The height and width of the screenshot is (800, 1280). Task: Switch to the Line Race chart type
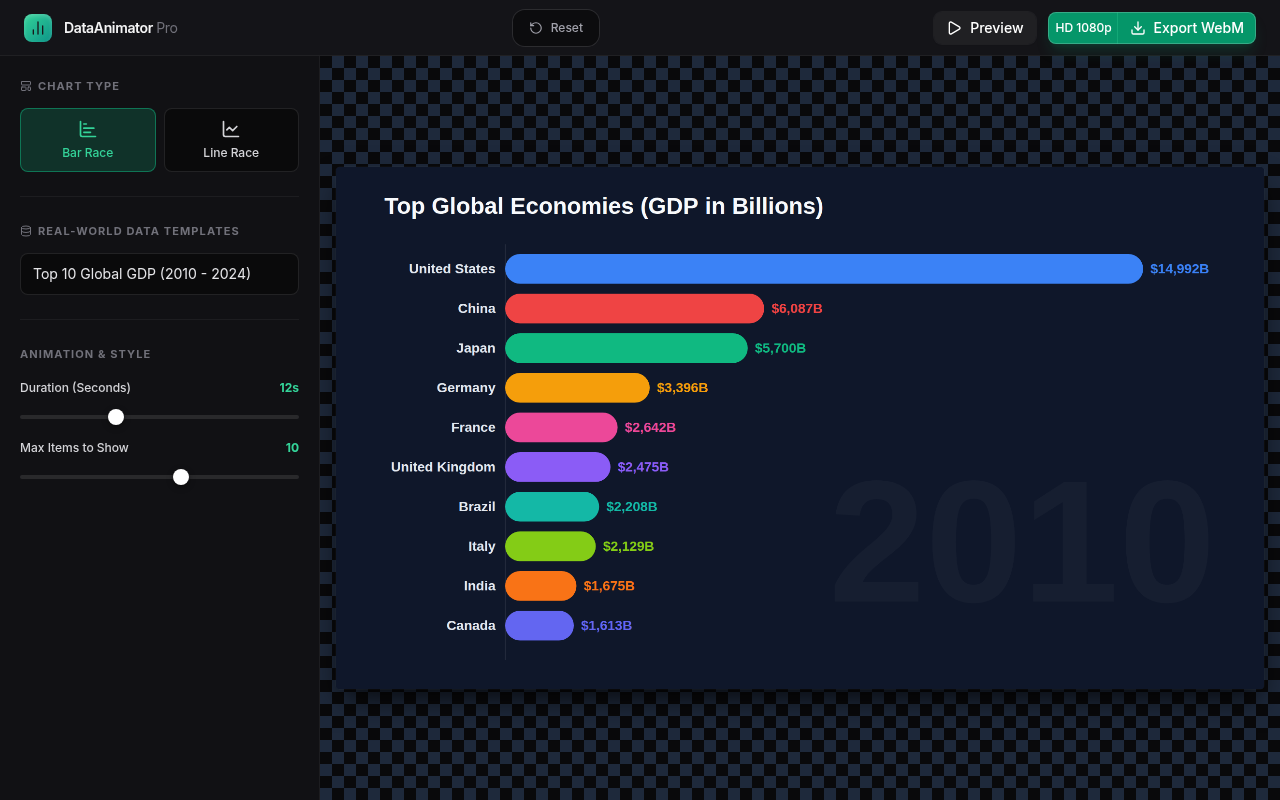pyautogui.click(x=231, y=140)
